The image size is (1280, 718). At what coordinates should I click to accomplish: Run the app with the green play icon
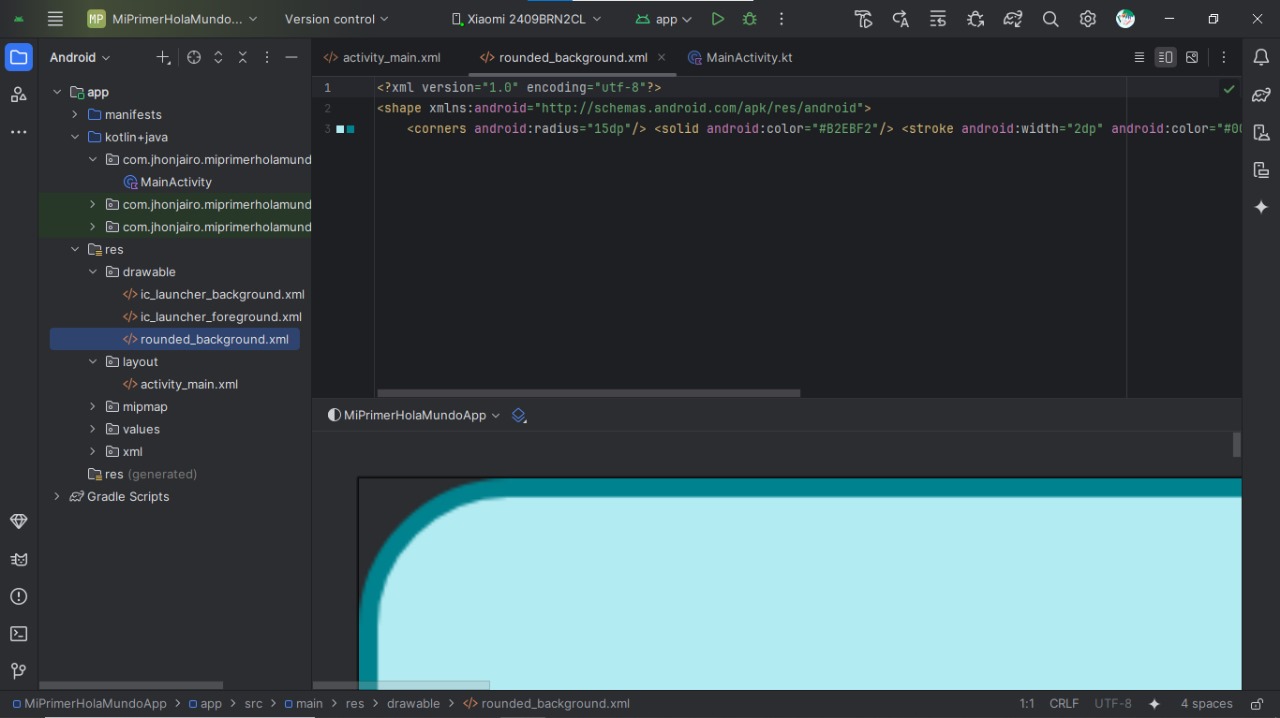pos(717,19)
